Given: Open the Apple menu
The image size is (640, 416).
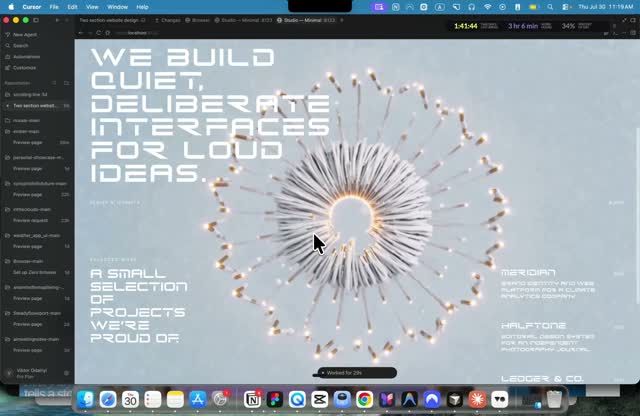Looking at the screenshot, I should (11, 7).
